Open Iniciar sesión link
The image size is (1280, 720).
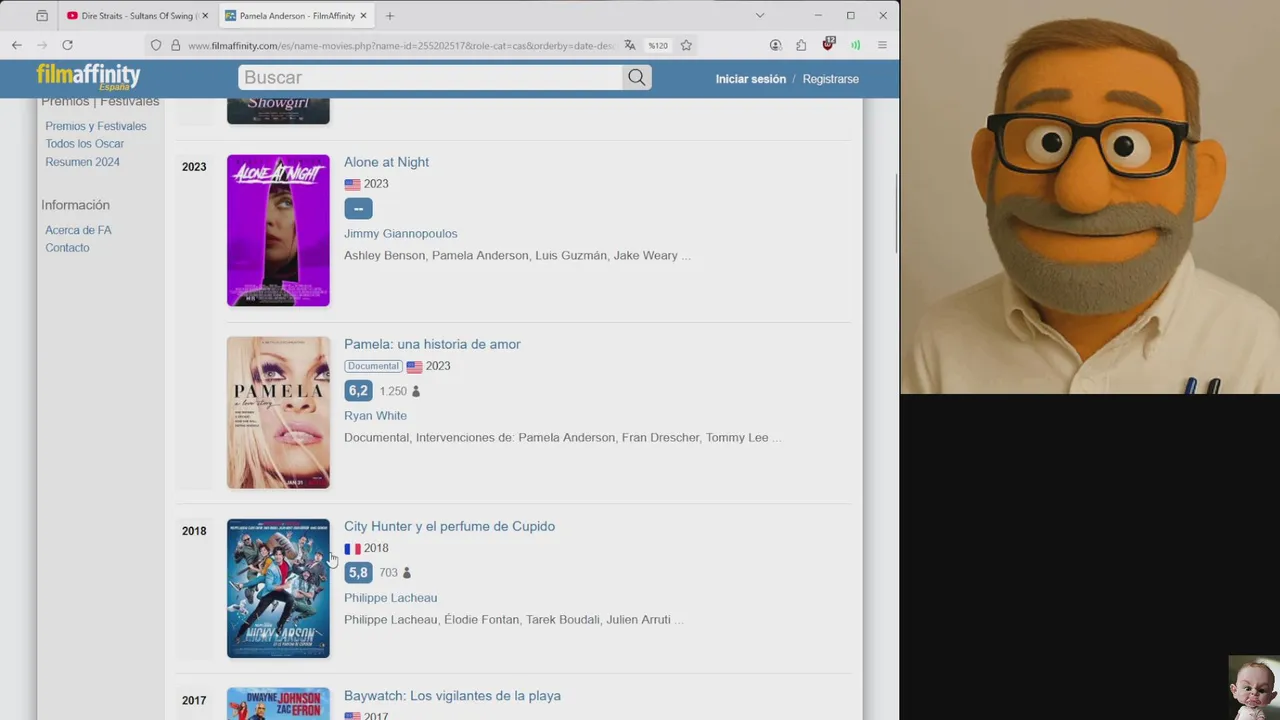point(751,79)
